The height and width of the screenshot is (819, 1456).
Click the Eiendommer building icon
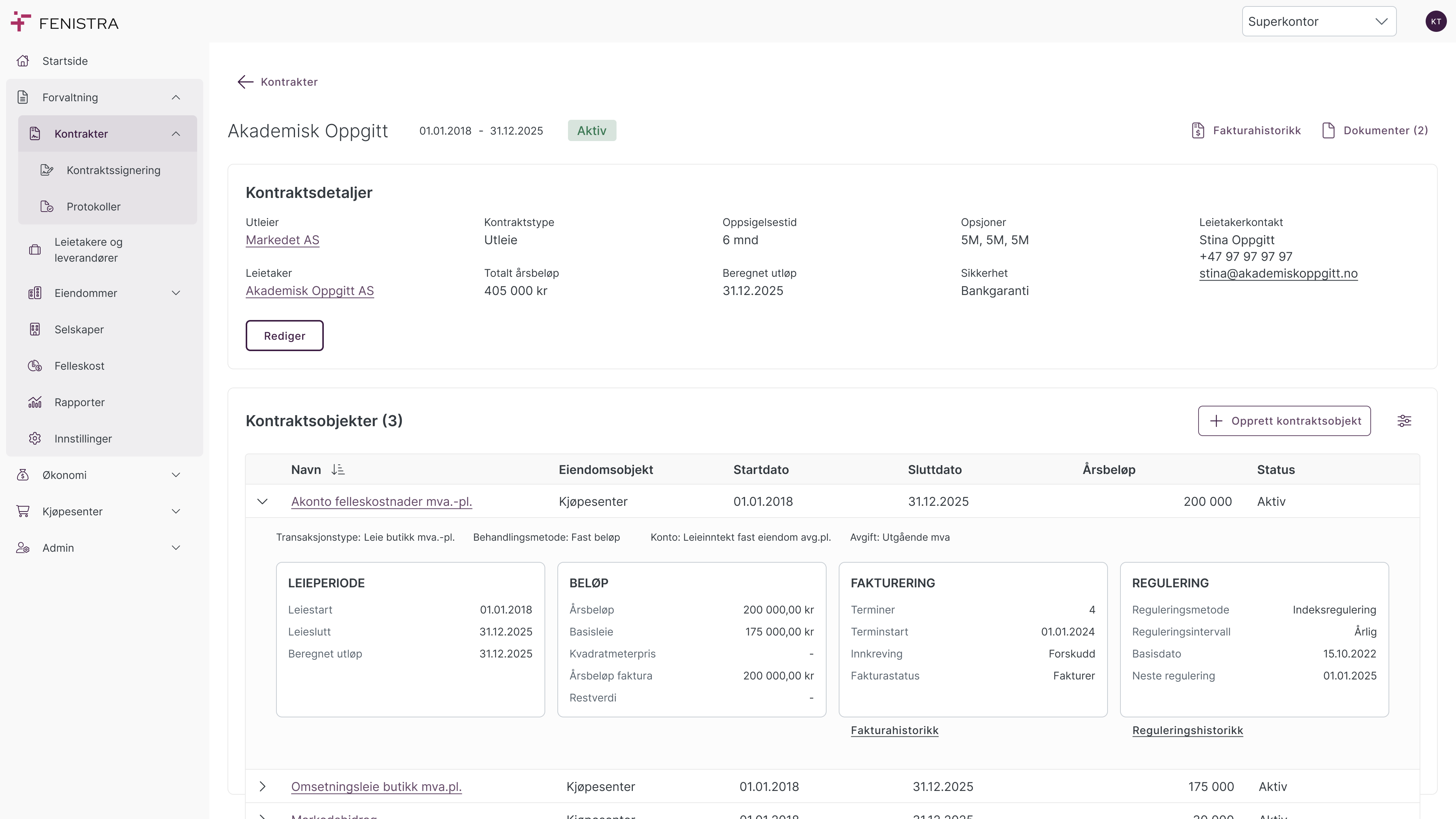coord(35,293)
